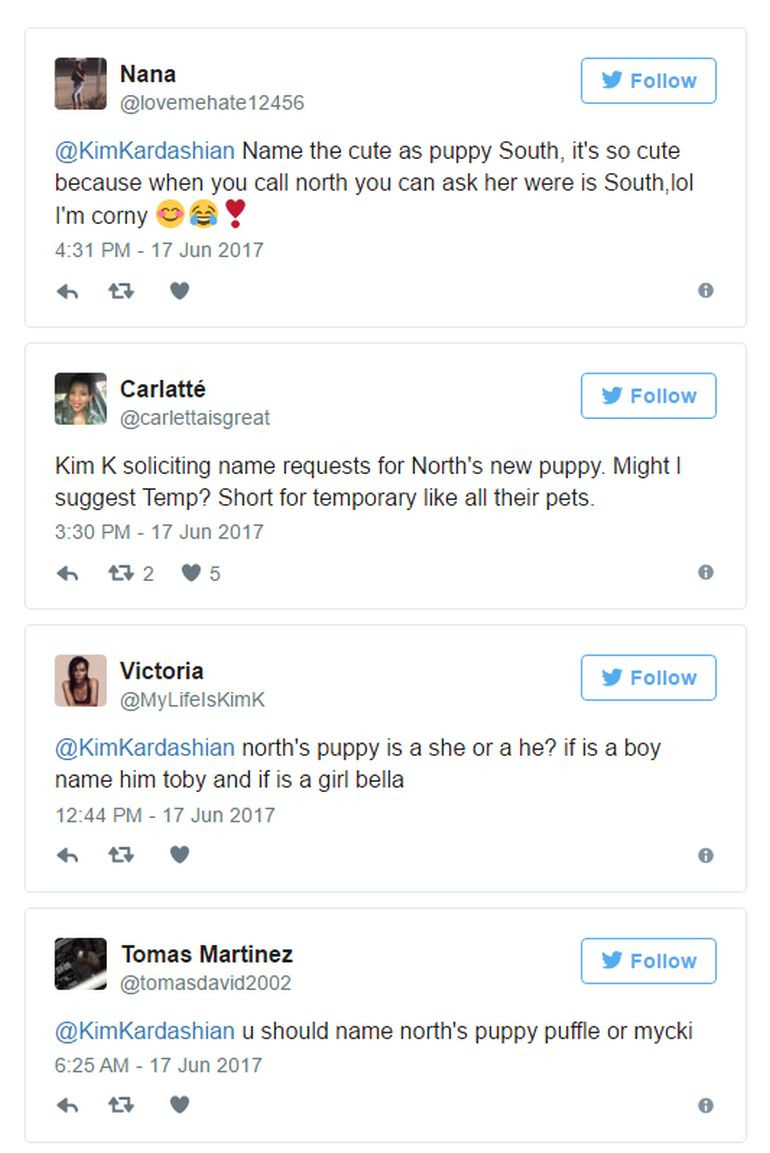Retweet Tomas Martinez's tweet

(121, 1105)
